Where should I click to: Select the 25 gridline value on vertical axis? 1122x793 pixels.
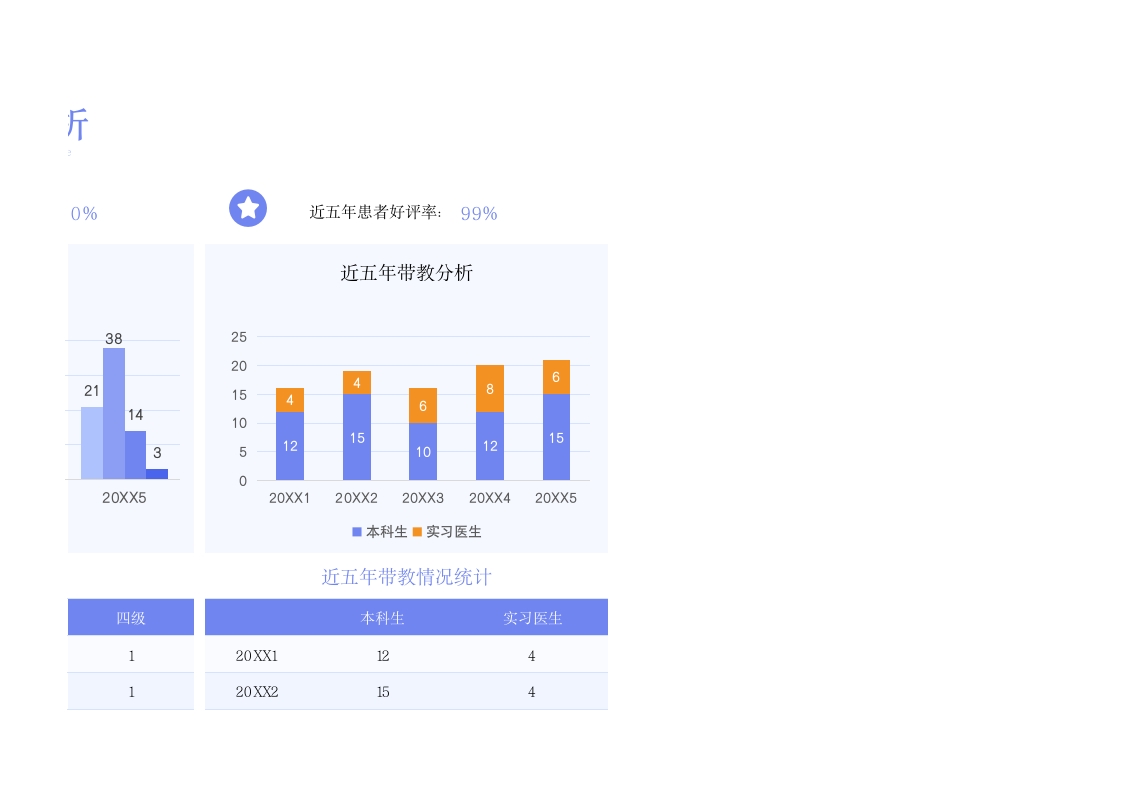tap(241, 337)
